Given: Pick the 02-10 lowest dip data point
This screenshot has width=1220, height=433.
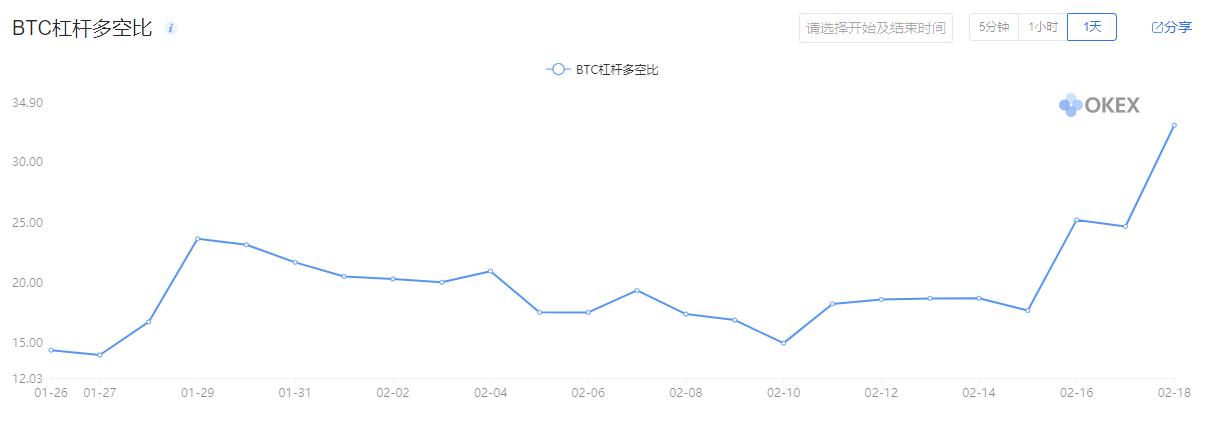Looking at the screenshot, I should click(x=783, y=343).
